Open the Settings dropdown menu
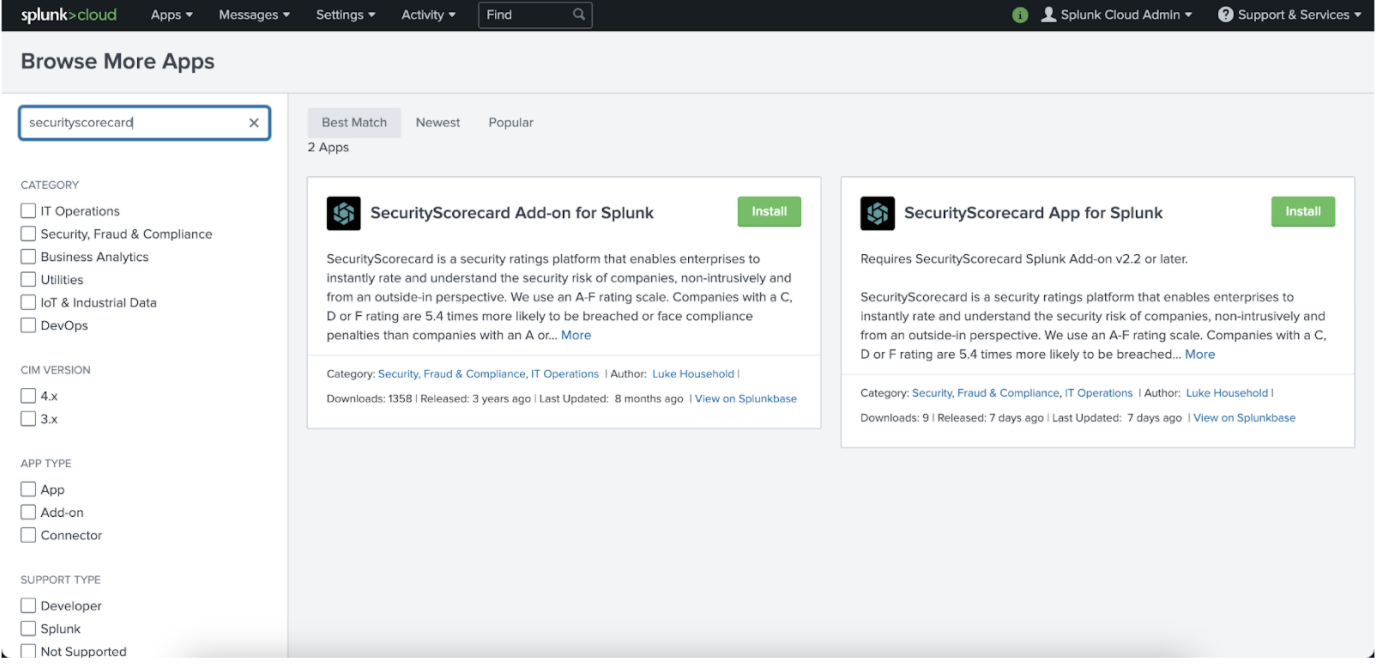 click(346, 15)
